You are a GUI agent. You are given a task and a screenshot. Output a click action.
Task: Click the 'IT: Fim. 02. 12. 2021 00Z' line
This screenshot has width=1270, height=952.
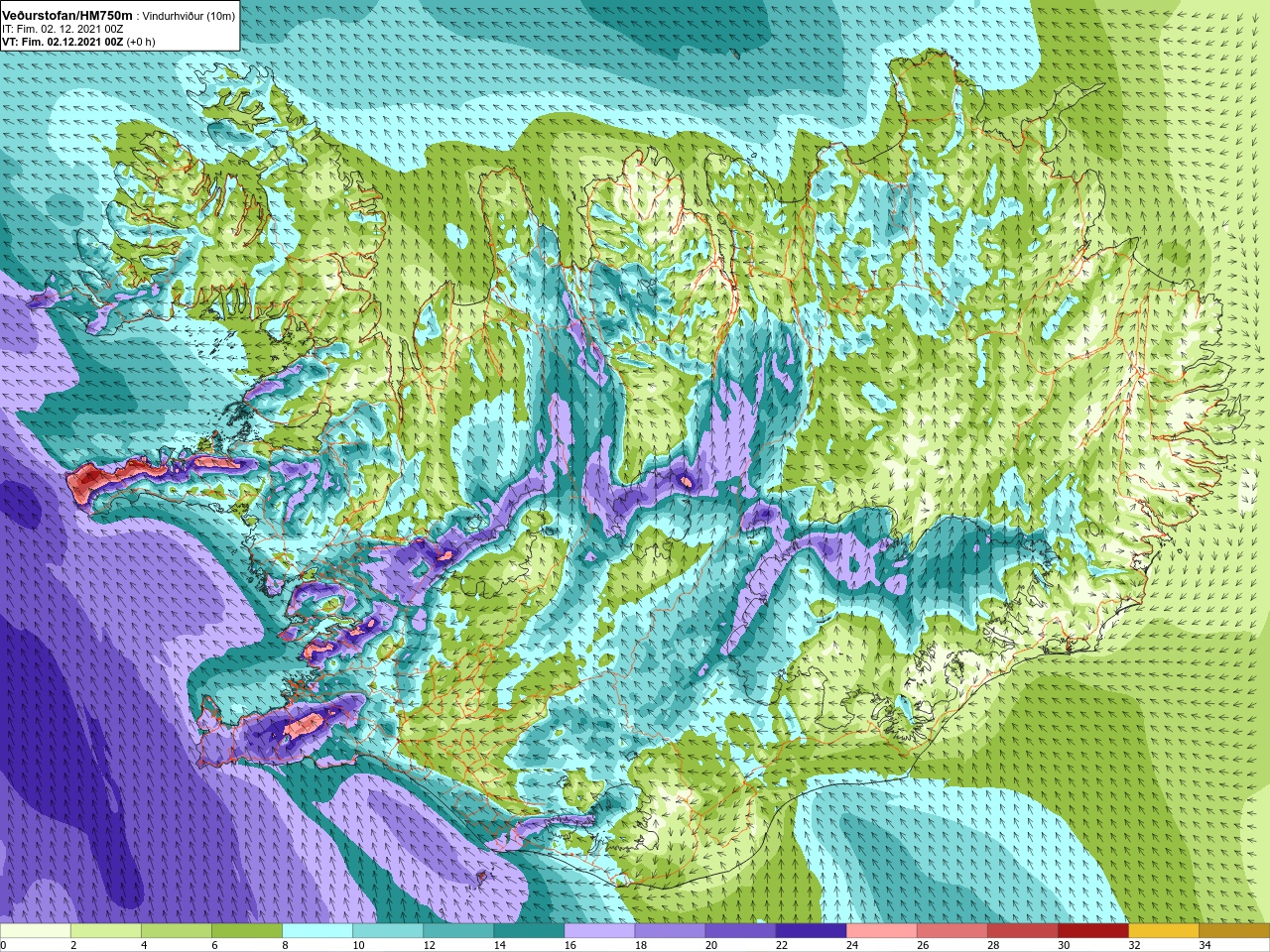pyautogui.click(x=63, y=29)
